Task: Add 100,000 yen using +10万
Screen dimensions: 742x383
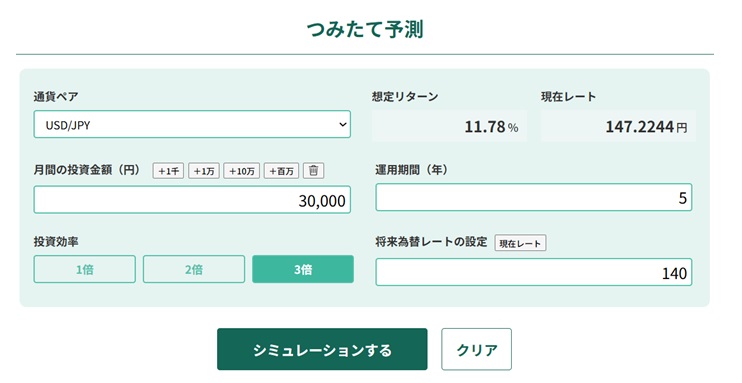Action: pyautogui.click(x=242, y=170)
